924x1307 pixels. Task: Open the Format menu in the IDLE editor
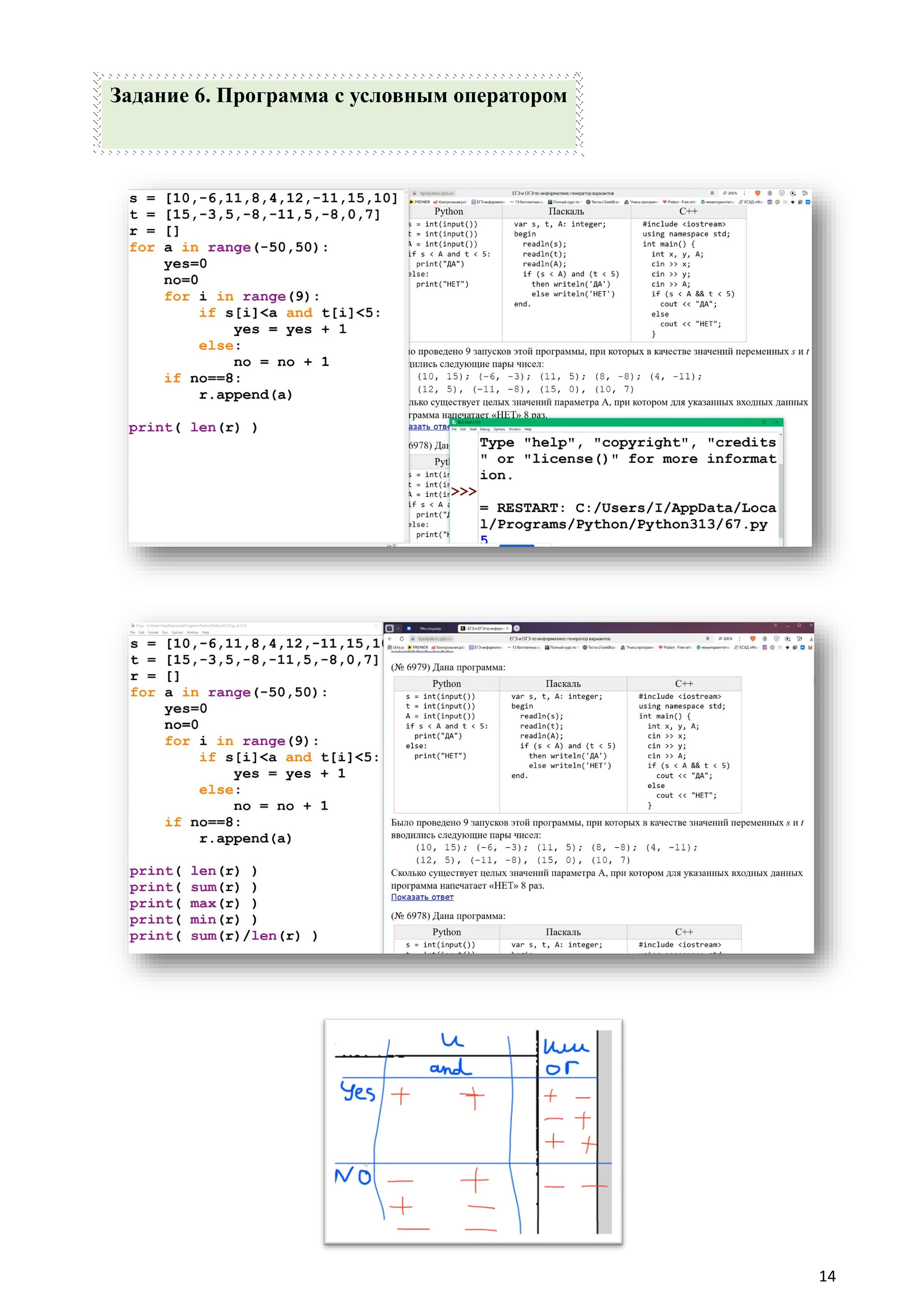click(153, 632)
